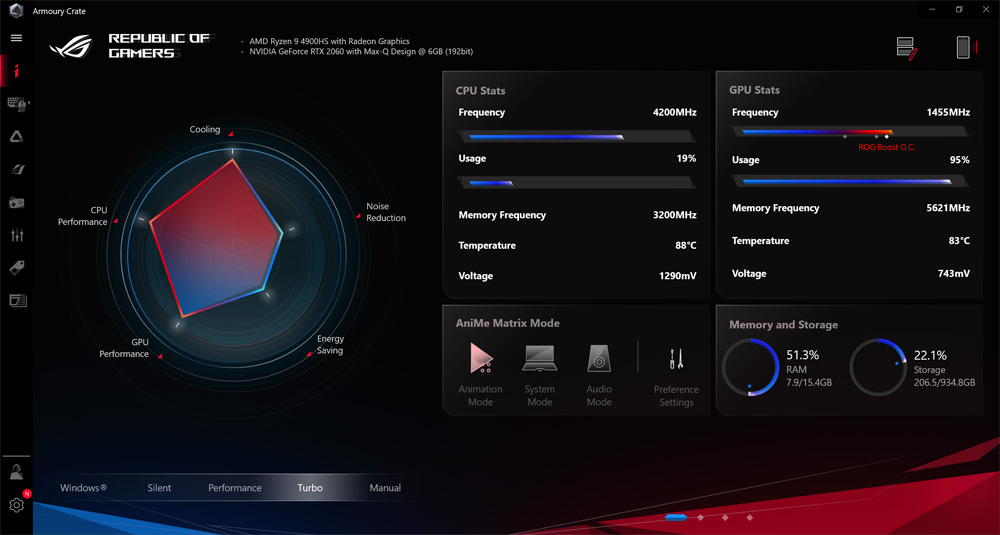Open AniMe Matrix Preference Settings
The image size is (1000, 535).
click(676, 359)
